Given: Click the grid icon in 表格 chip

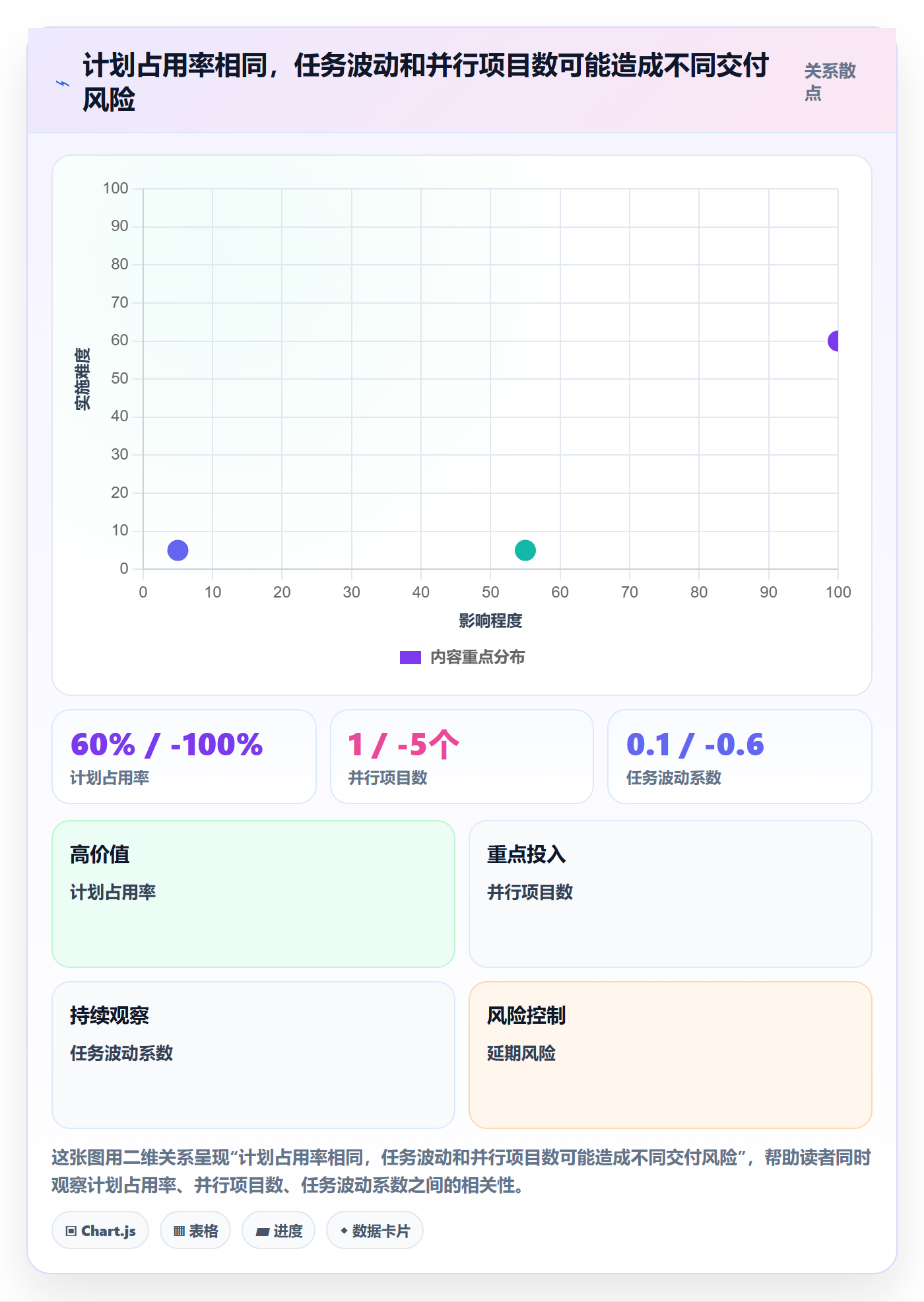Looking at the screenshot, I should (179, 1231).
